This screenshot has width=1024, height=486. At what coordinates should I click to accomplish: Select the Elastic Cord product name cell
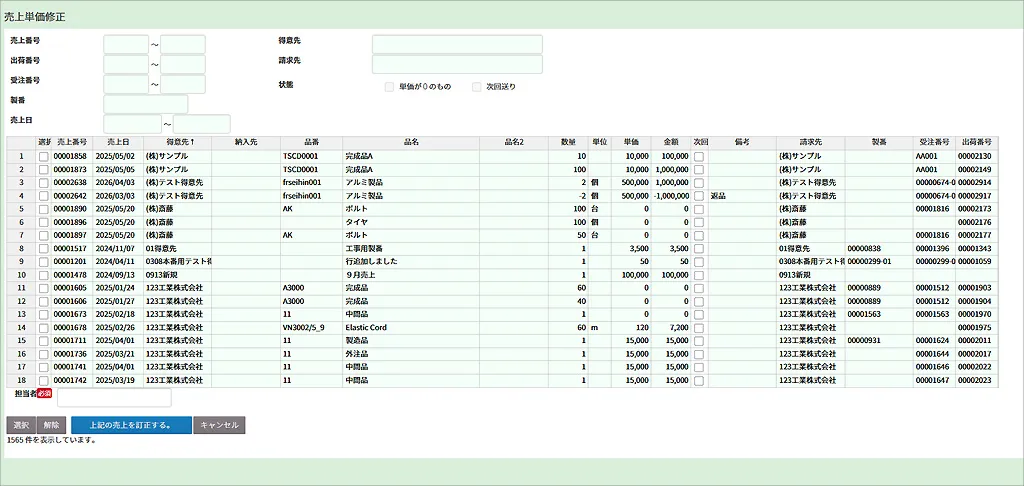pos(411,327)
